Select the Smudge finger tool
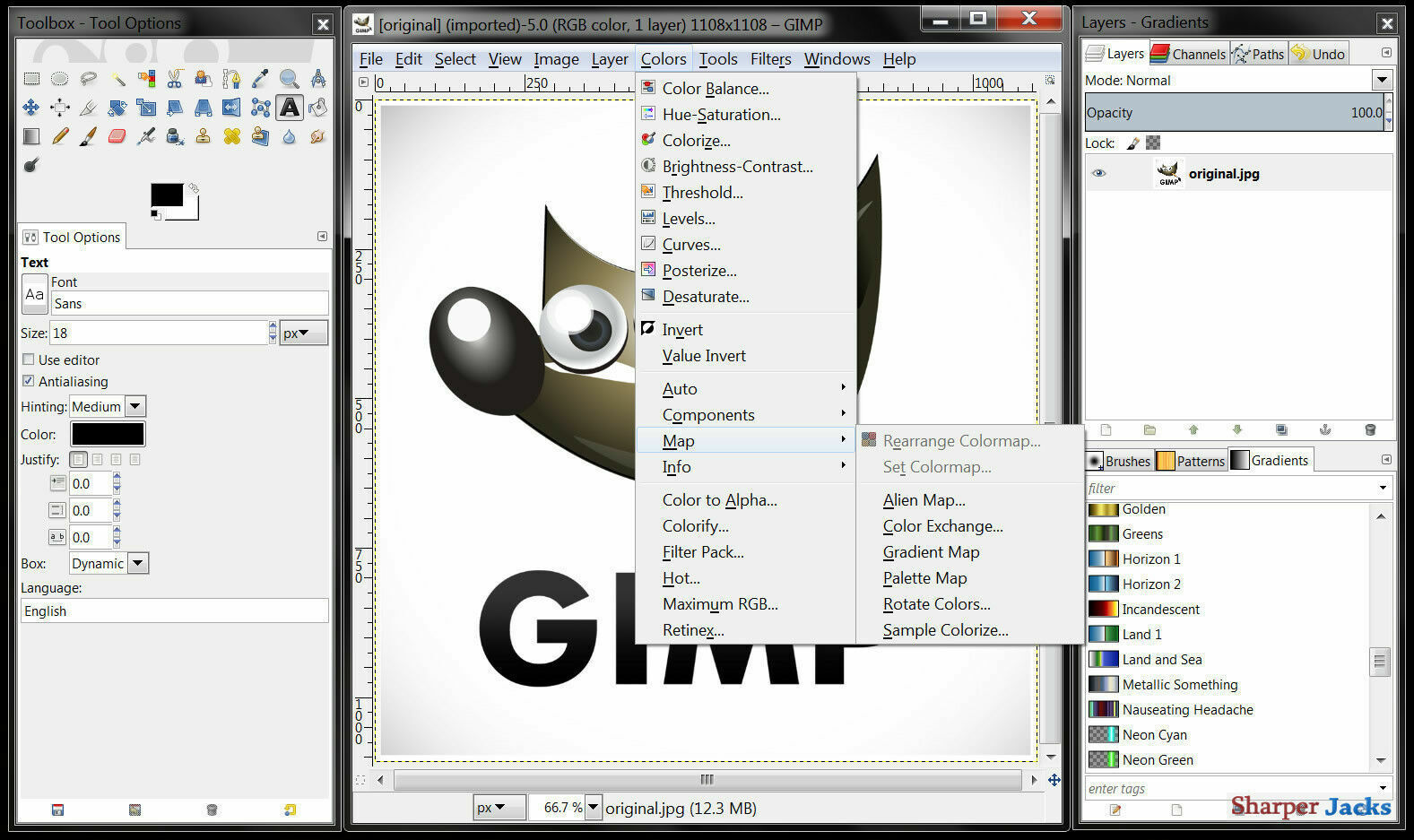 coord(317,136)
